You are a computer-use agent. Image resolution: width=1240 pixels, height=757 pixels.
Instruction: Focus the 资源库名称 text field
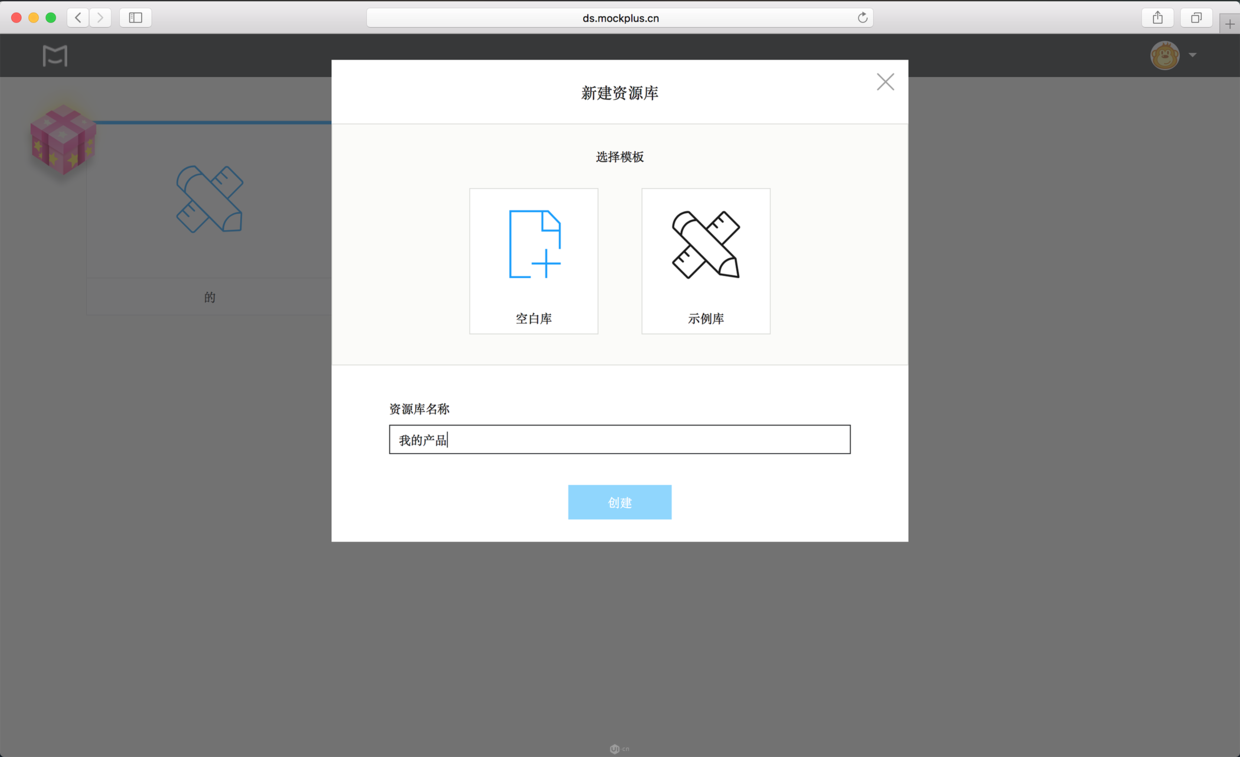click(x=619, y=440)
